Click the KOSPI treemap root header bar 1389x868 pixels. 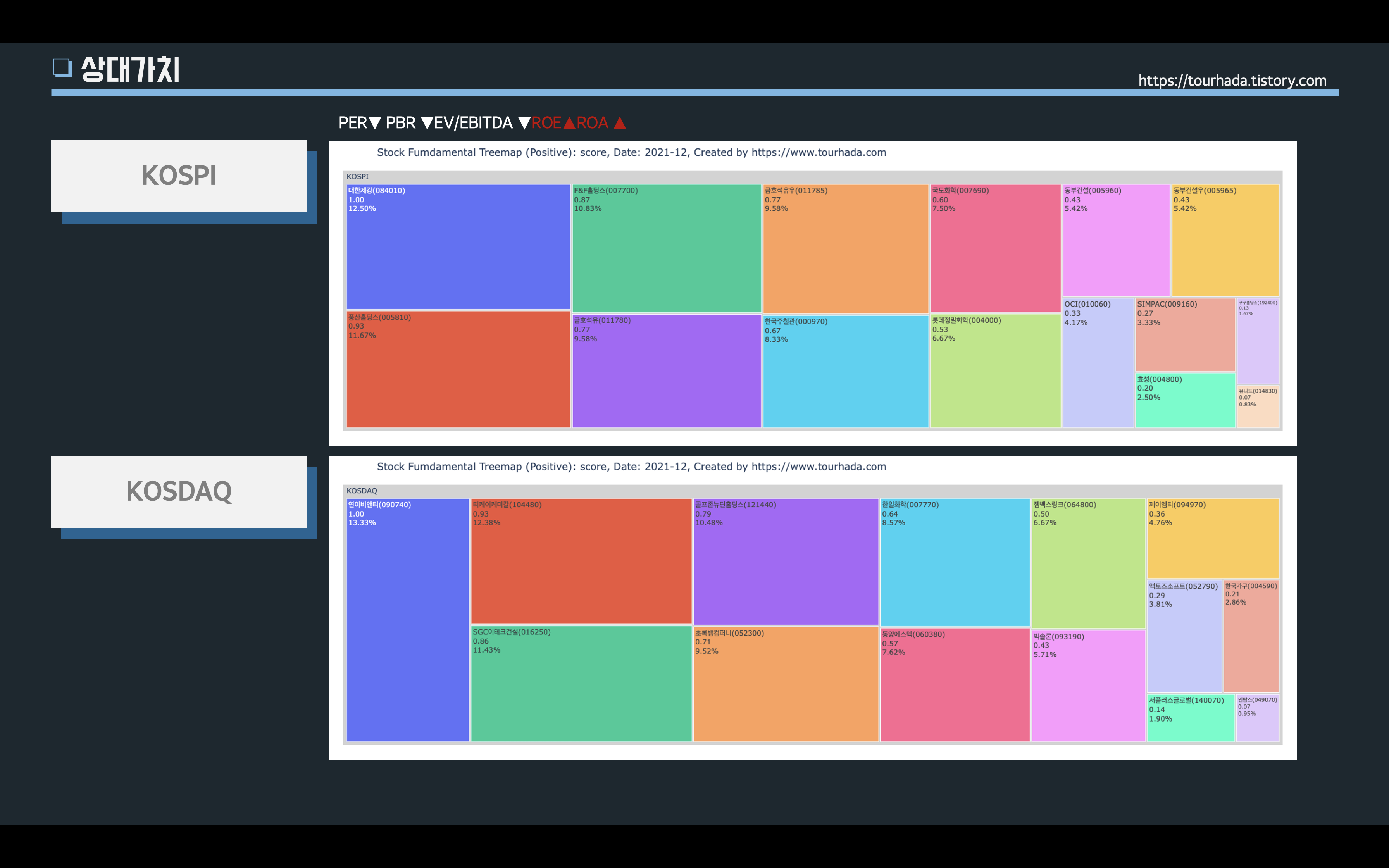click(812, 177)
